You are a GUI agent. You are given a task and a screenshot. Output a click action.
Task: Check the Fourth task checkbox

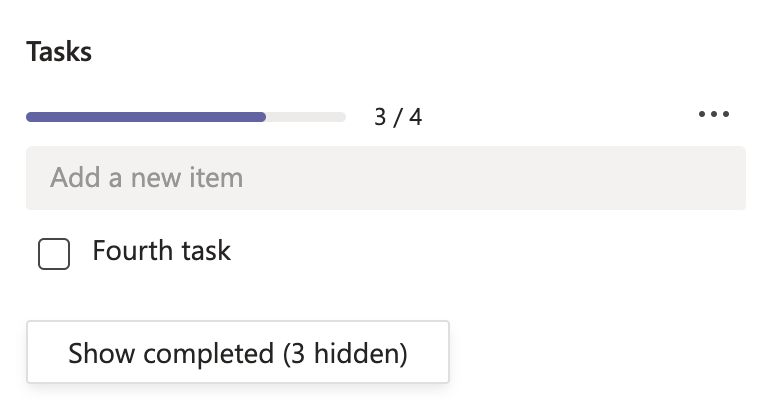point(54,254)
